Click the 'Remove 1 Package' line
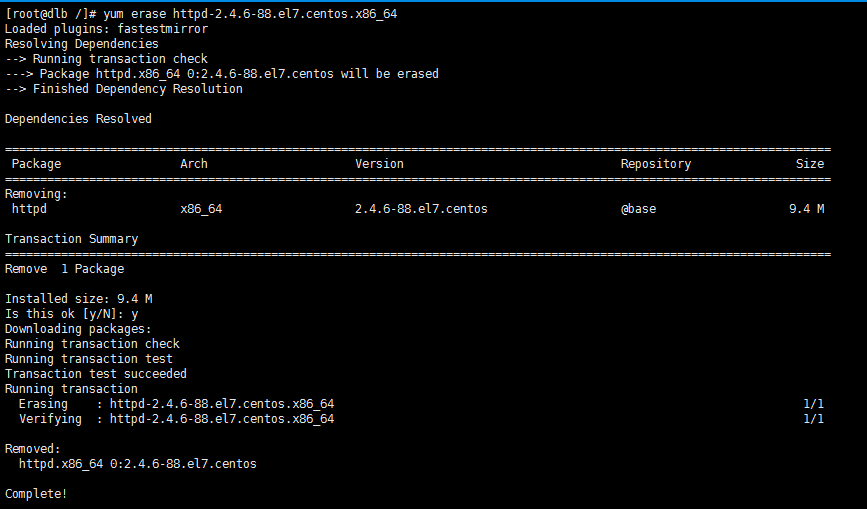The image size is (867, 509). click(x=65, y=269)
